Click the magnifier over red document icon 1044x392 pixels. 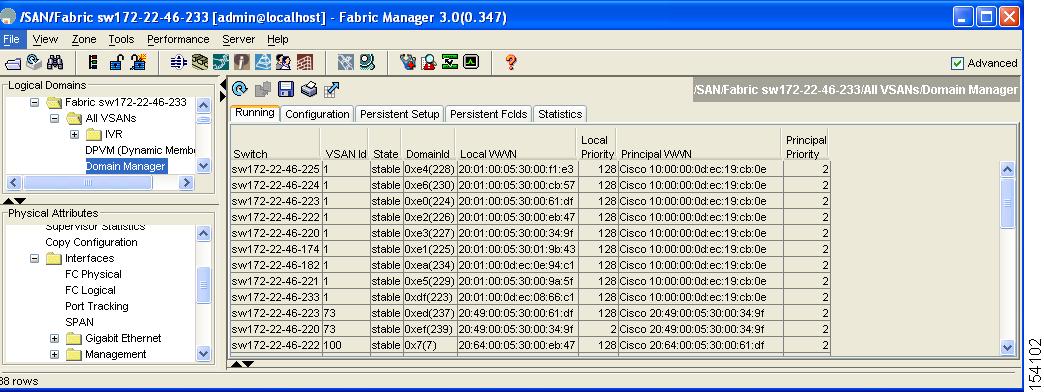[429, 63]
